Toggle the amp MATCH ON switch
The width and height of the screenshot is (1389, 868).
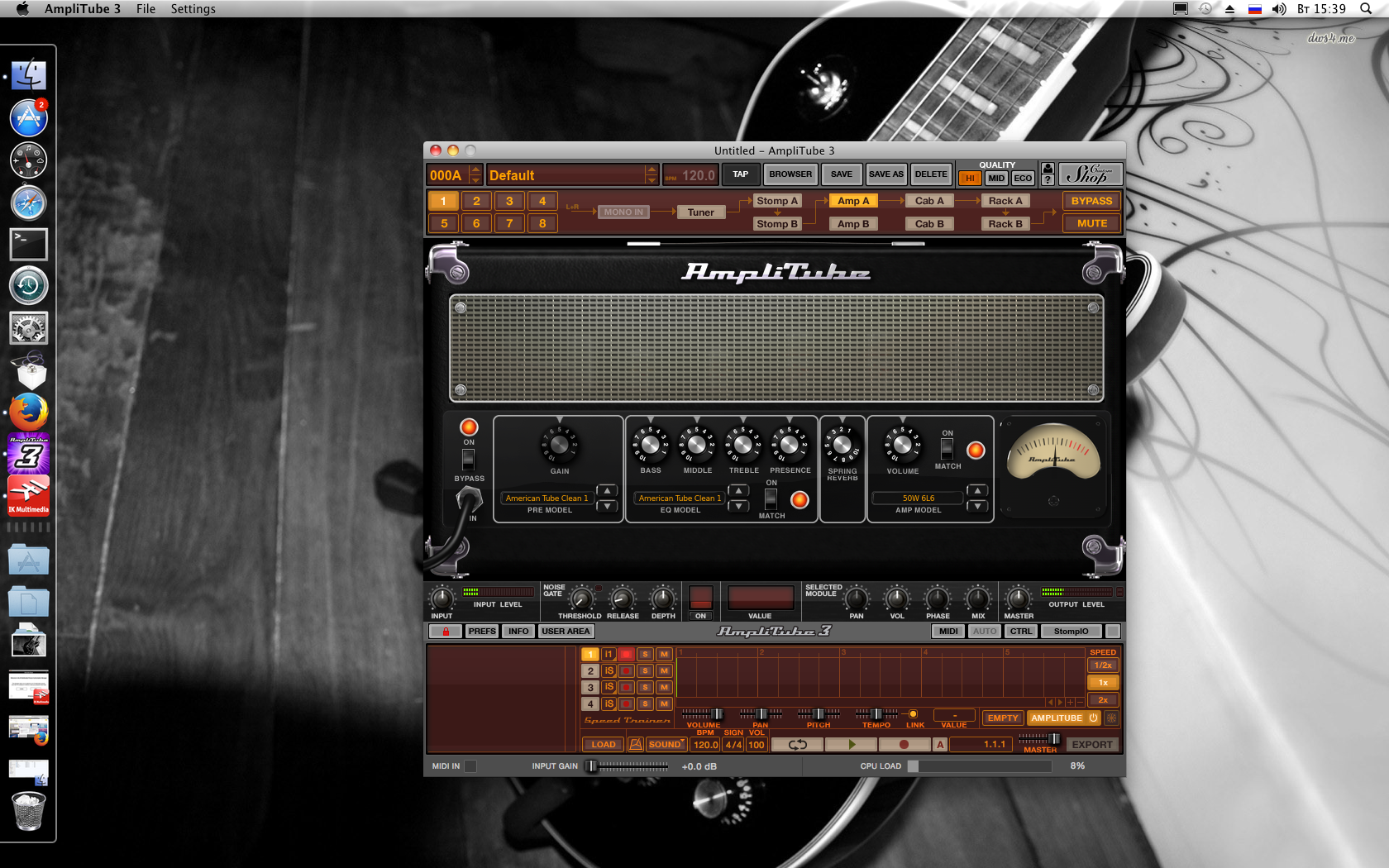[x=947, y=449]
